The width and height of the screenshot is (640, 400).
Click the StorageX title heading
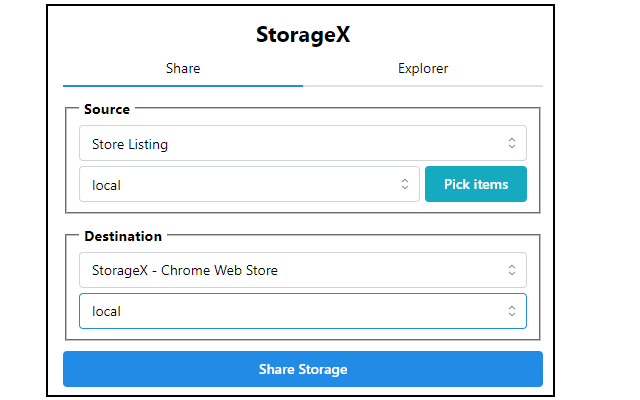click(302, 35)
